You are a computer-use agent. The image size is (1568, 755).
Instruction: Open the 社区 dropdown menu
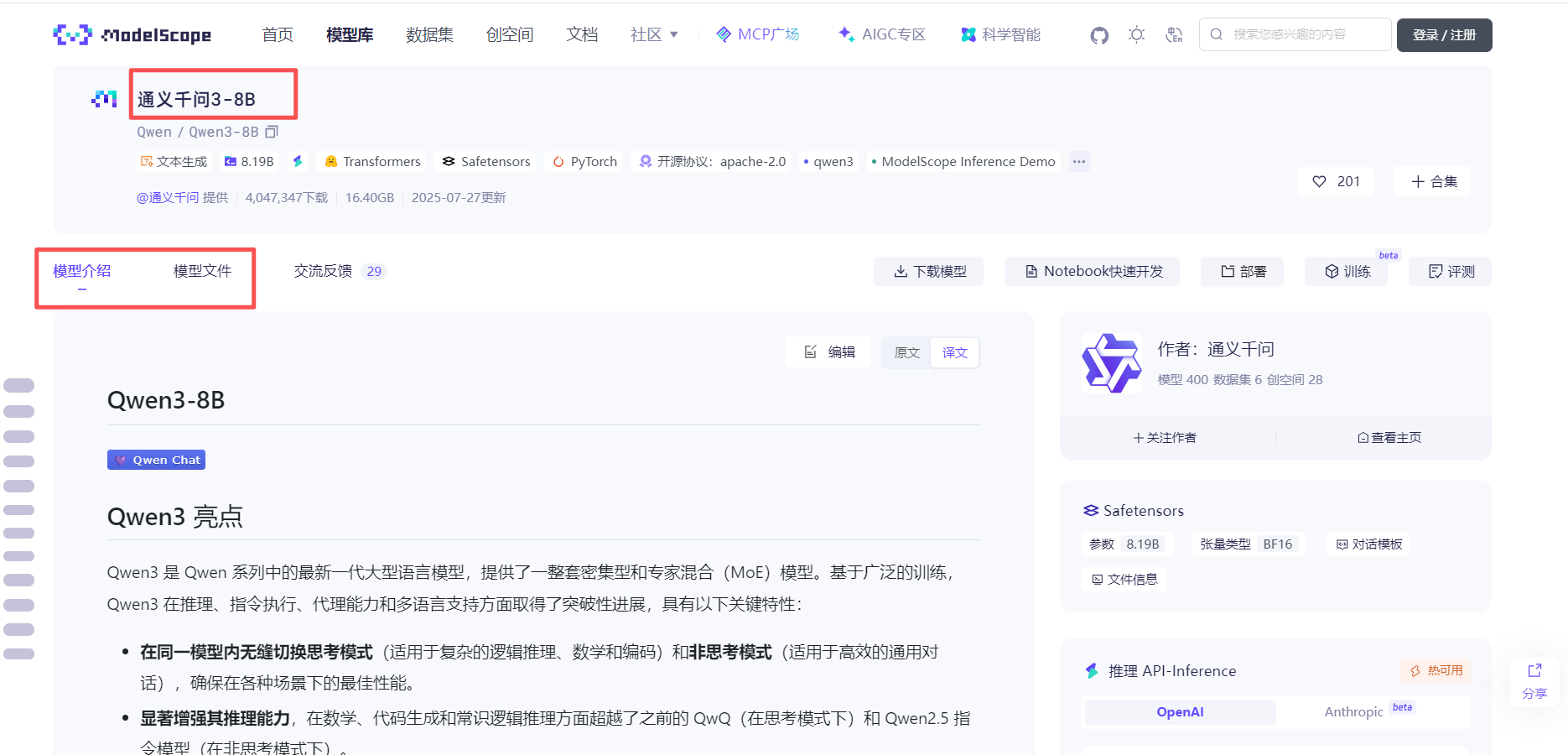tap(653, 34)
